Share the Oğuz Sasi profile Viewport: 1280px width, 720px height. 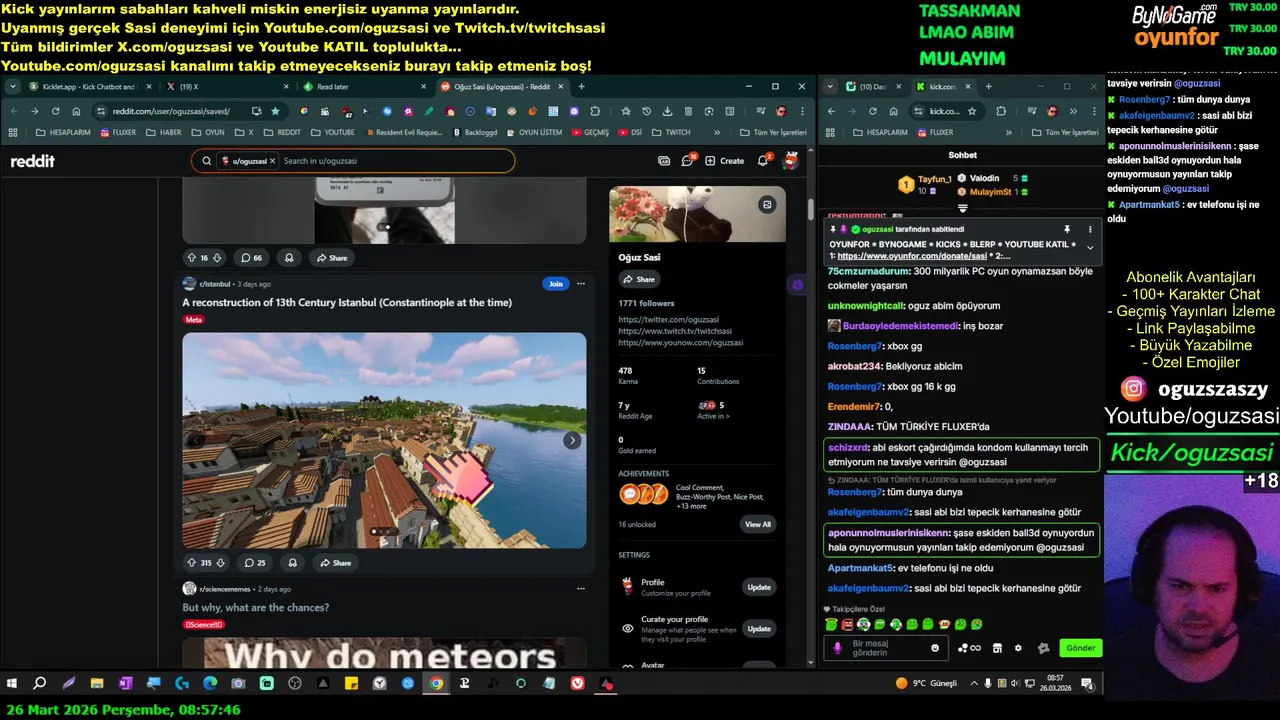coord(639,279)
